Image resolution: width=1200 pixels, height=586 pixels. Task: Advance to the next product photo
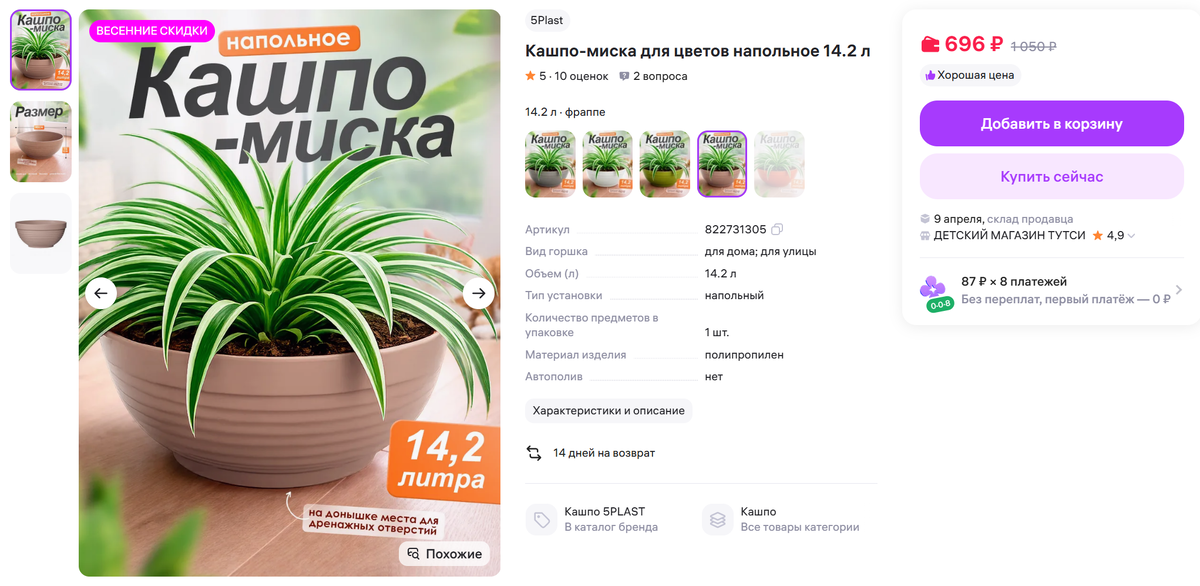479,293
